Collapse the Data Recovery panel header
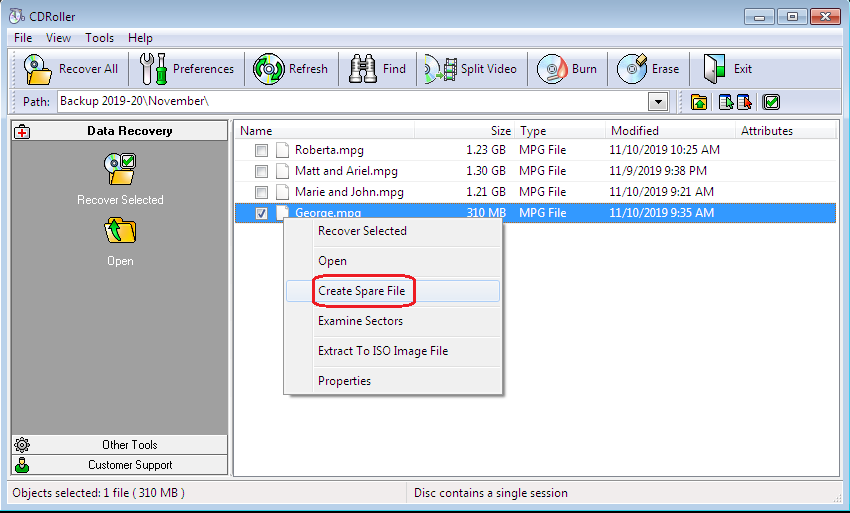The image size is (850, 513). (120, 131)
